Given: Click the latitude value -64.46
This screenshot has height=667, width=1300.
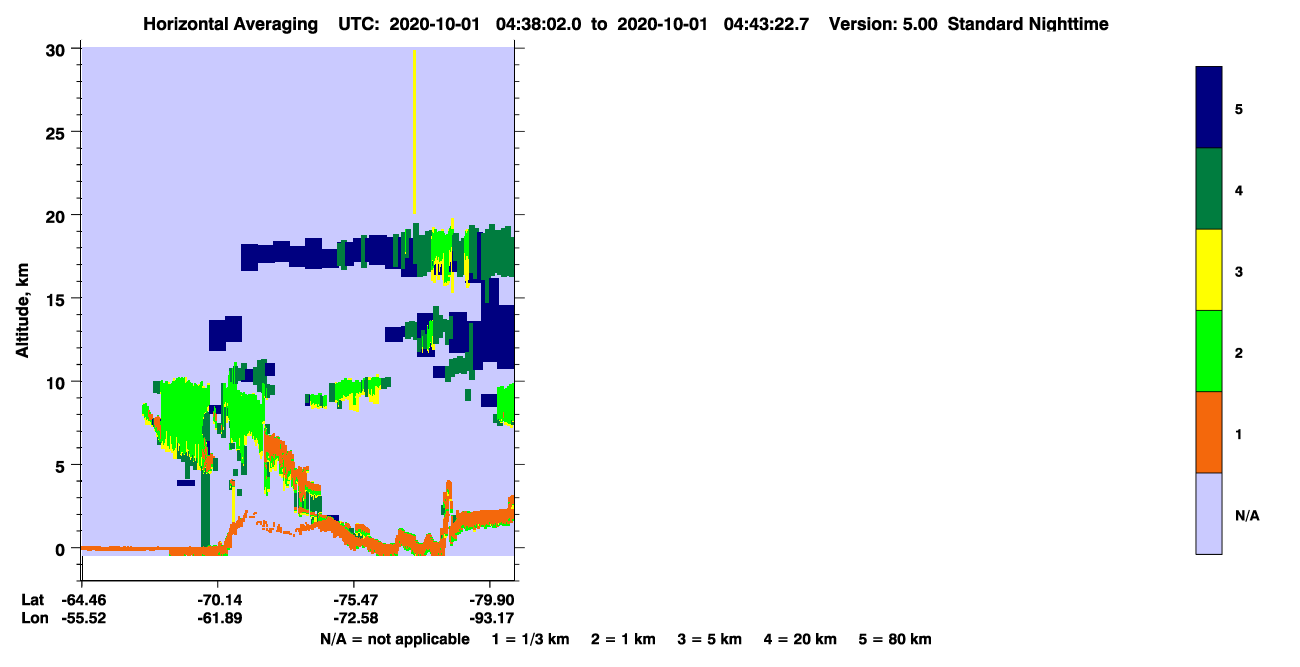Looking at the screenshot, I should (82, 599).
